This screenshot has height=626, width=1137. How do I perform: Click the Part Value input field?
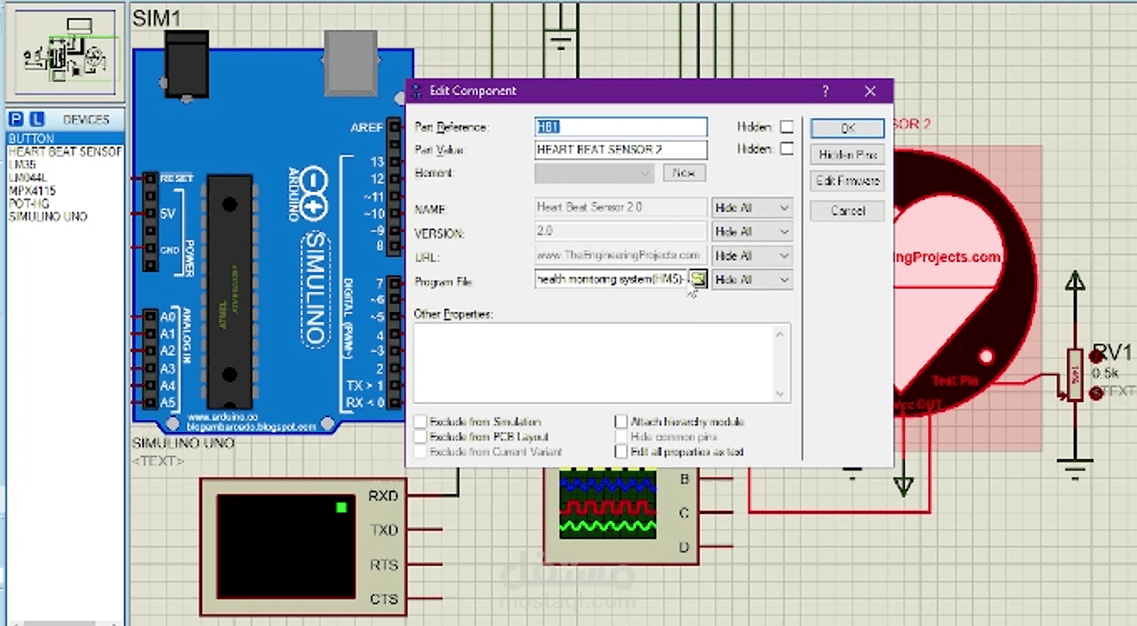click(621, 149)
